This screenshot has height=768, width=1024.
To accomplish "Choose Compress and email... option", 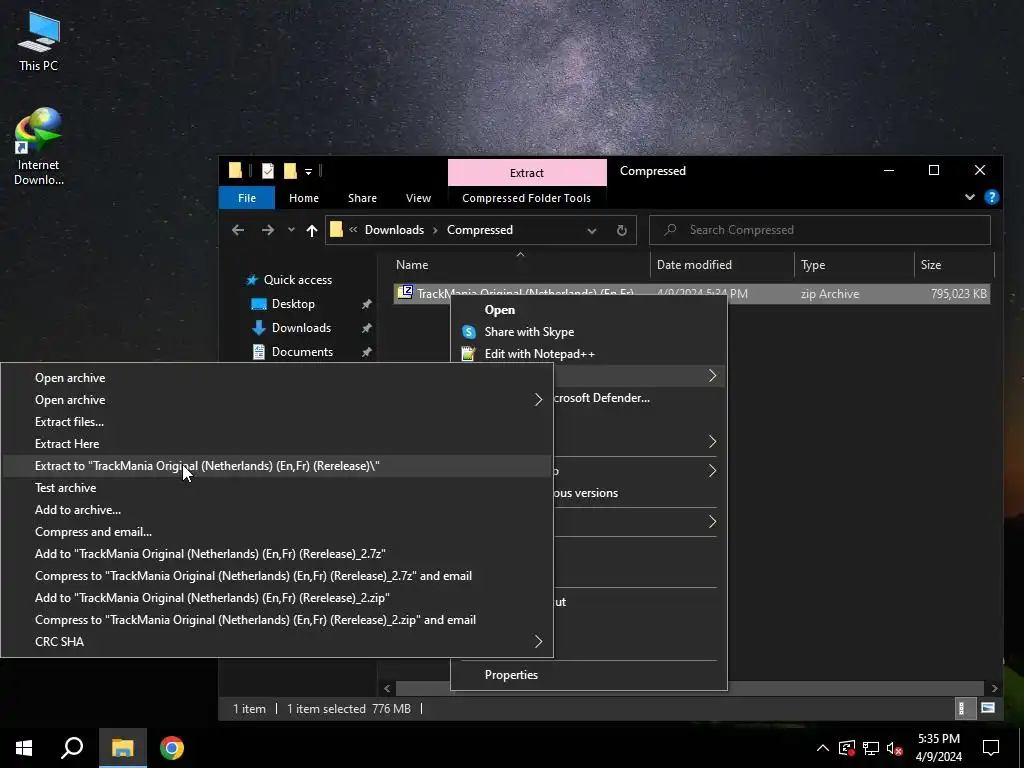I will 277,532.
